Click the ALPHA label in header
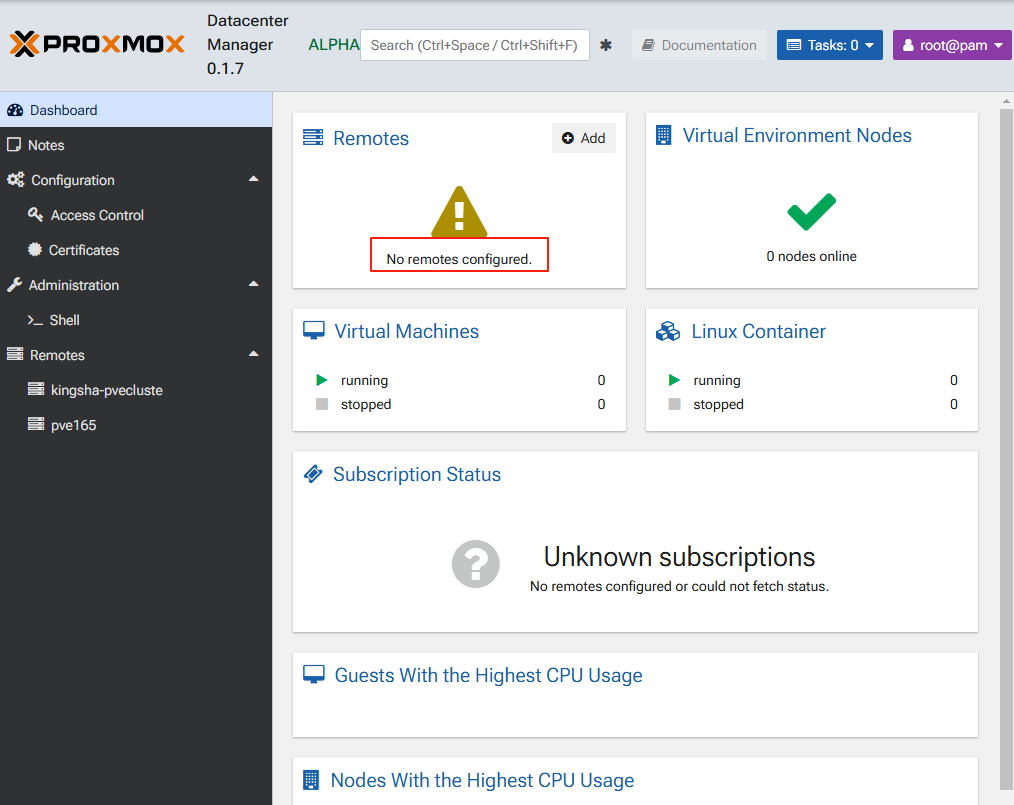This screenshot has height=805, width=1014. 334,45
